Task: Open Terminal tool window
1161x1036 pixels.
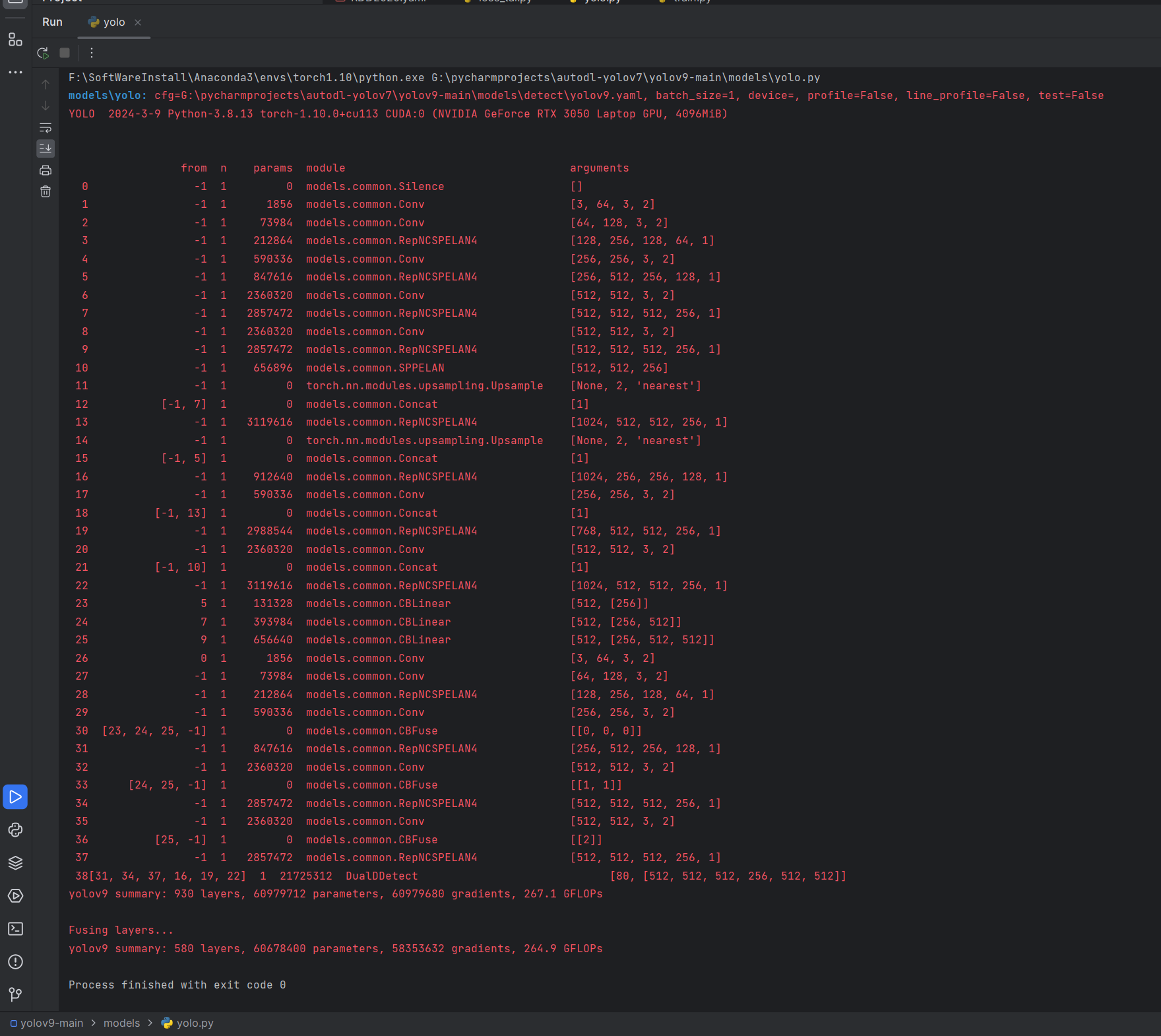Action: (x=15, y=929)
